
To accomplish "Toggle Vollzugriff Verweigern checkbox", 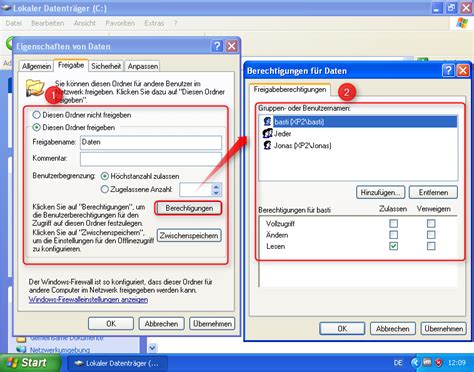I will coord(431,223).
